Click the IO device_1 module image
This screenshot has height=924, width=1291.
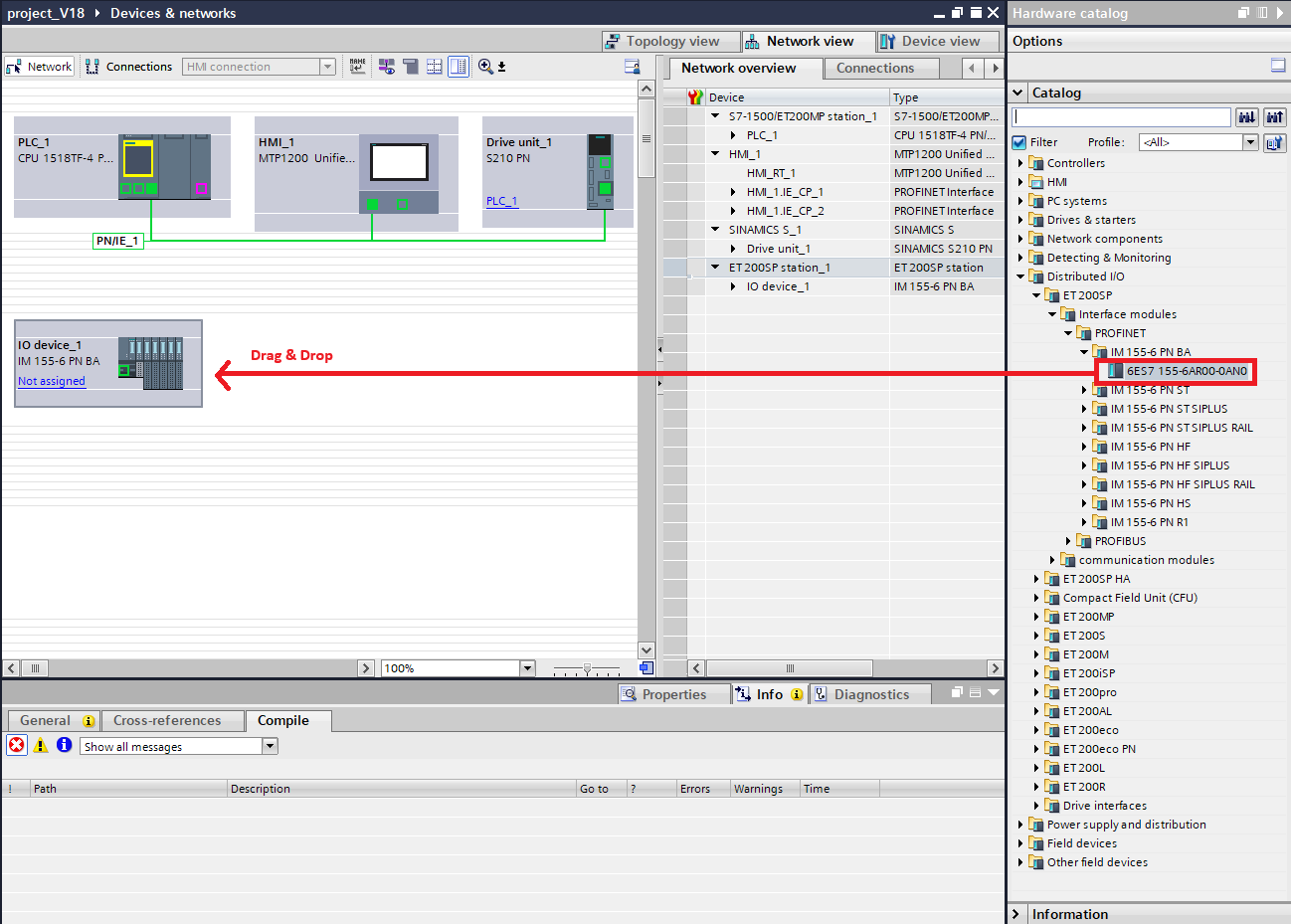coord(150,363)
